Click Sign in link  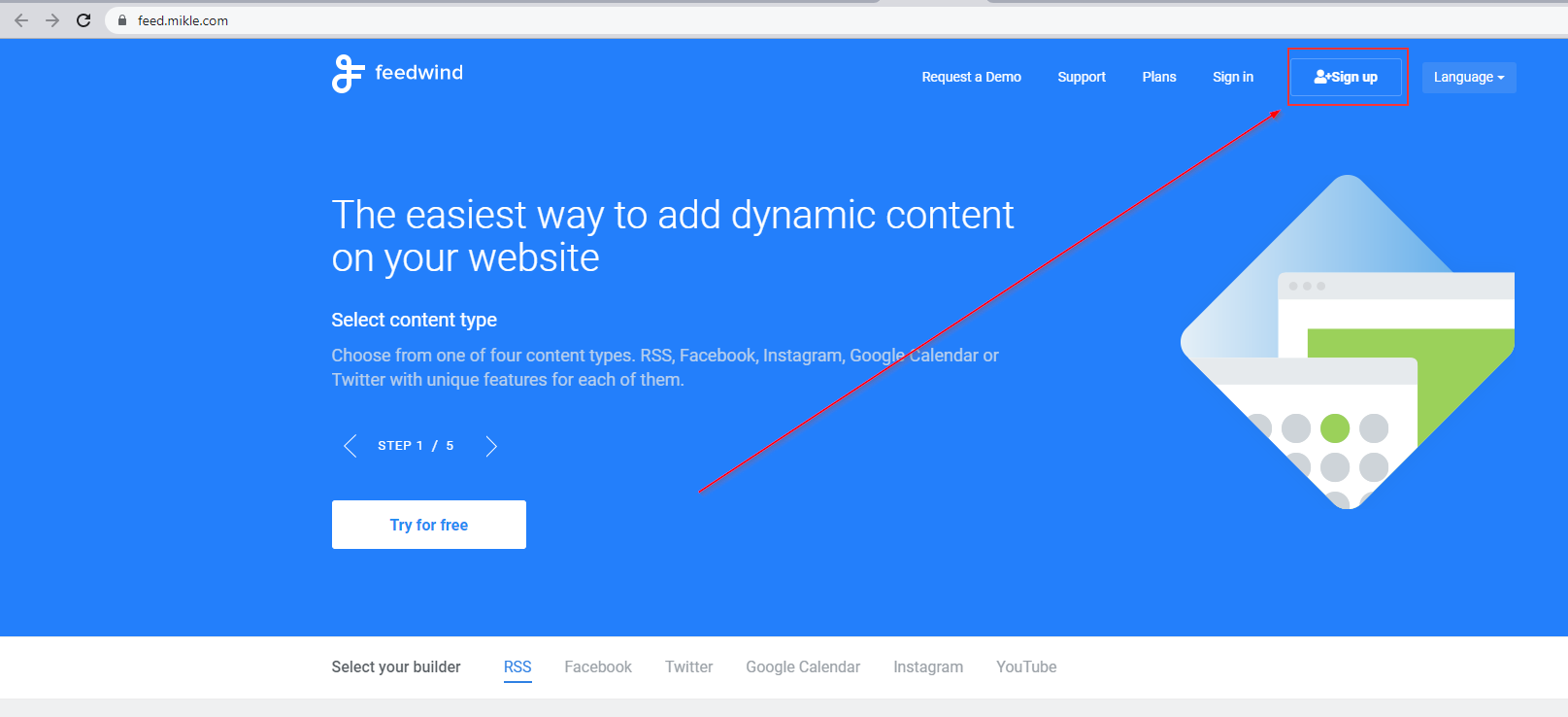(1233, 77)
